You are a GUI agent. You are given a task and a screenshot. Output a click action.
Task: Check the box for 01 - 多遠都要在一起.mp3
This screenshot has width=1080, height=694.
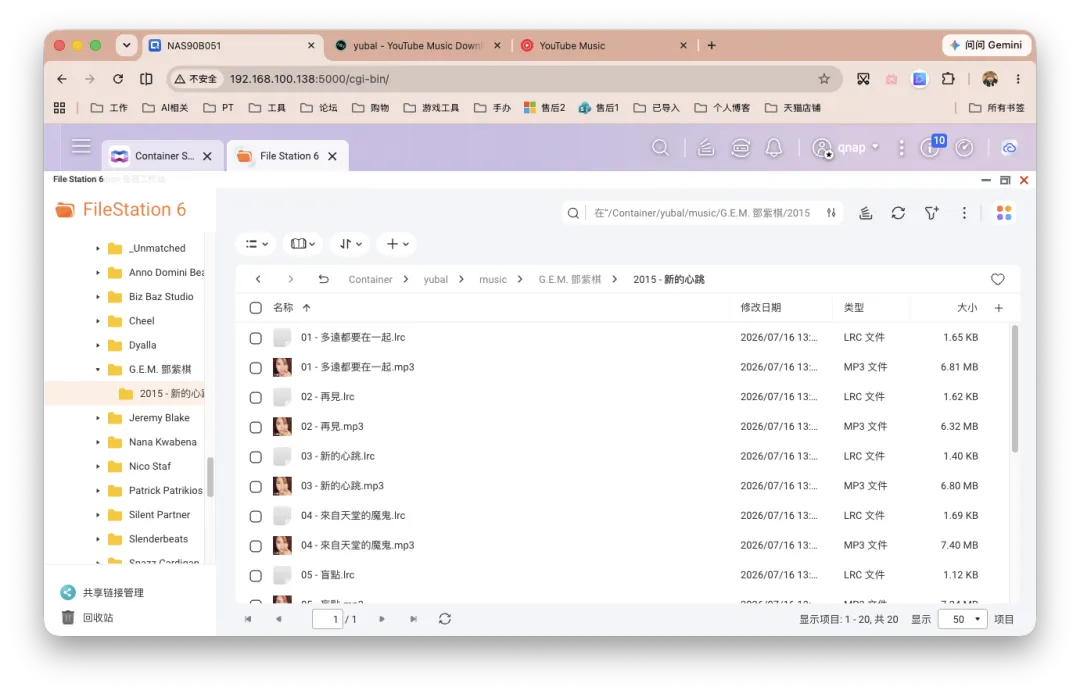[256, 368]
